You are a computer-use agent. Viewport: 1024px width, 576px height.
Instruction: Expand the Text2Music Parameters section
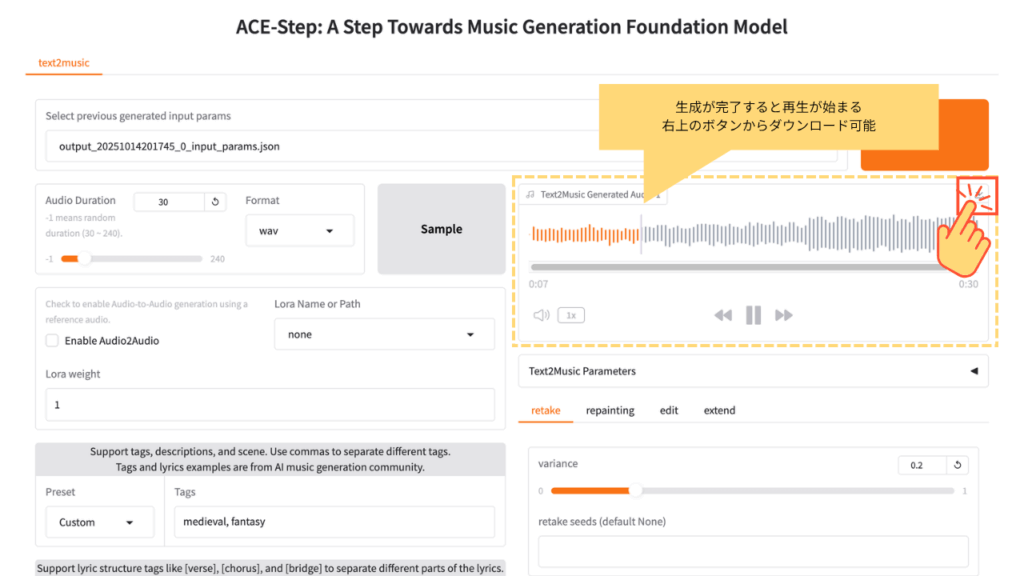pos(752,371)
